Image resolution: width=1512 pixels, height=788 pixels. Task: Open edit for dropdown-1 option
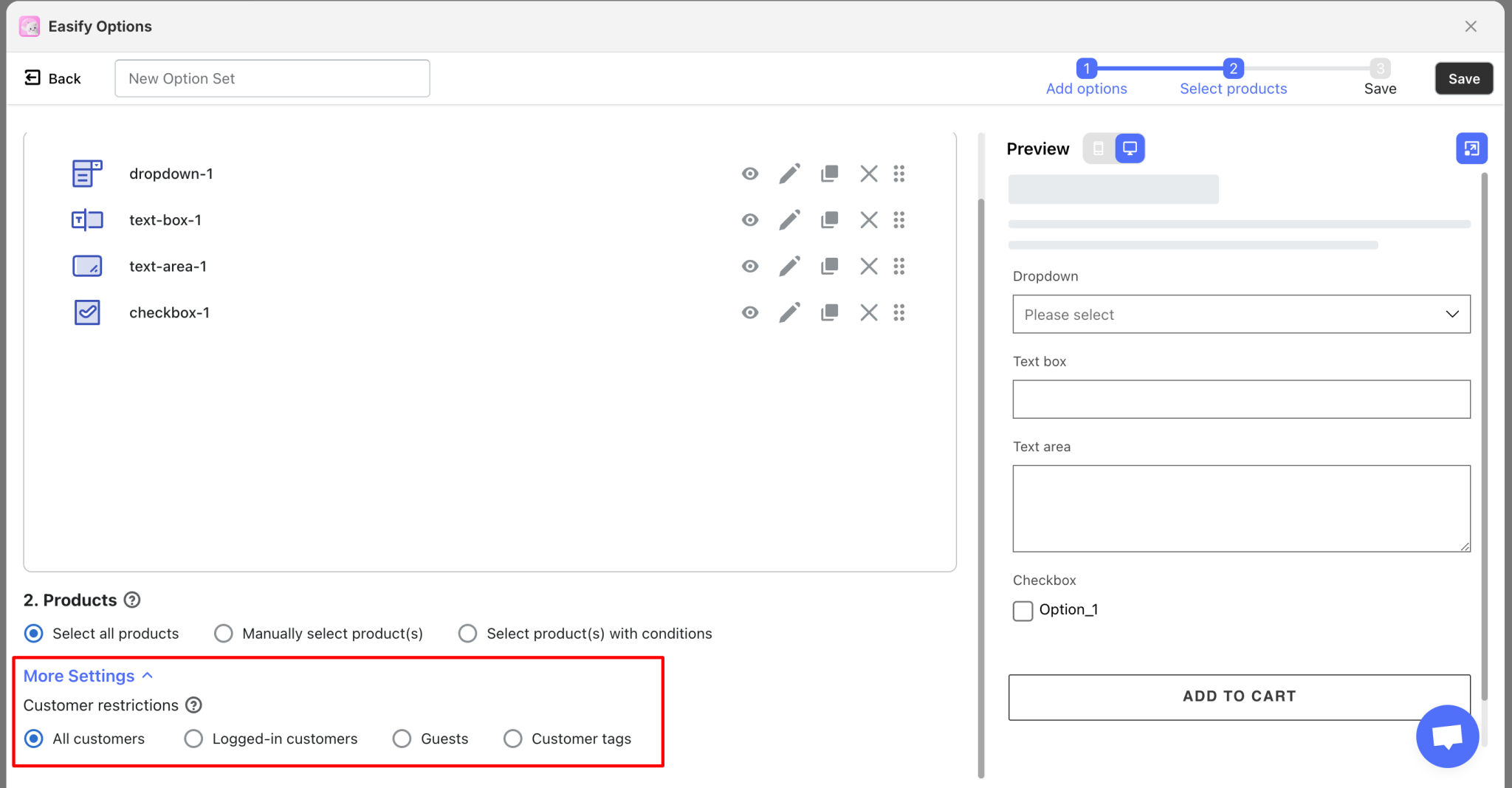(x=788, y=174)
